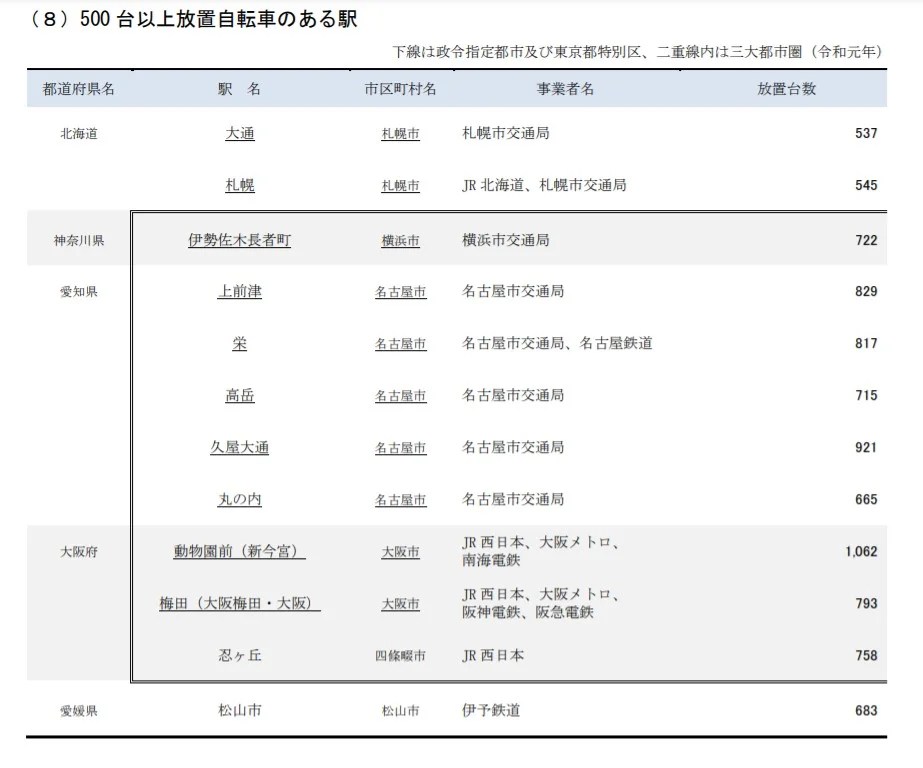The height and width of the screenshot is (768, 923).
Task: Click the operator '名古屋市交通局、名古屋鉄道'
Action: [557, 343]
